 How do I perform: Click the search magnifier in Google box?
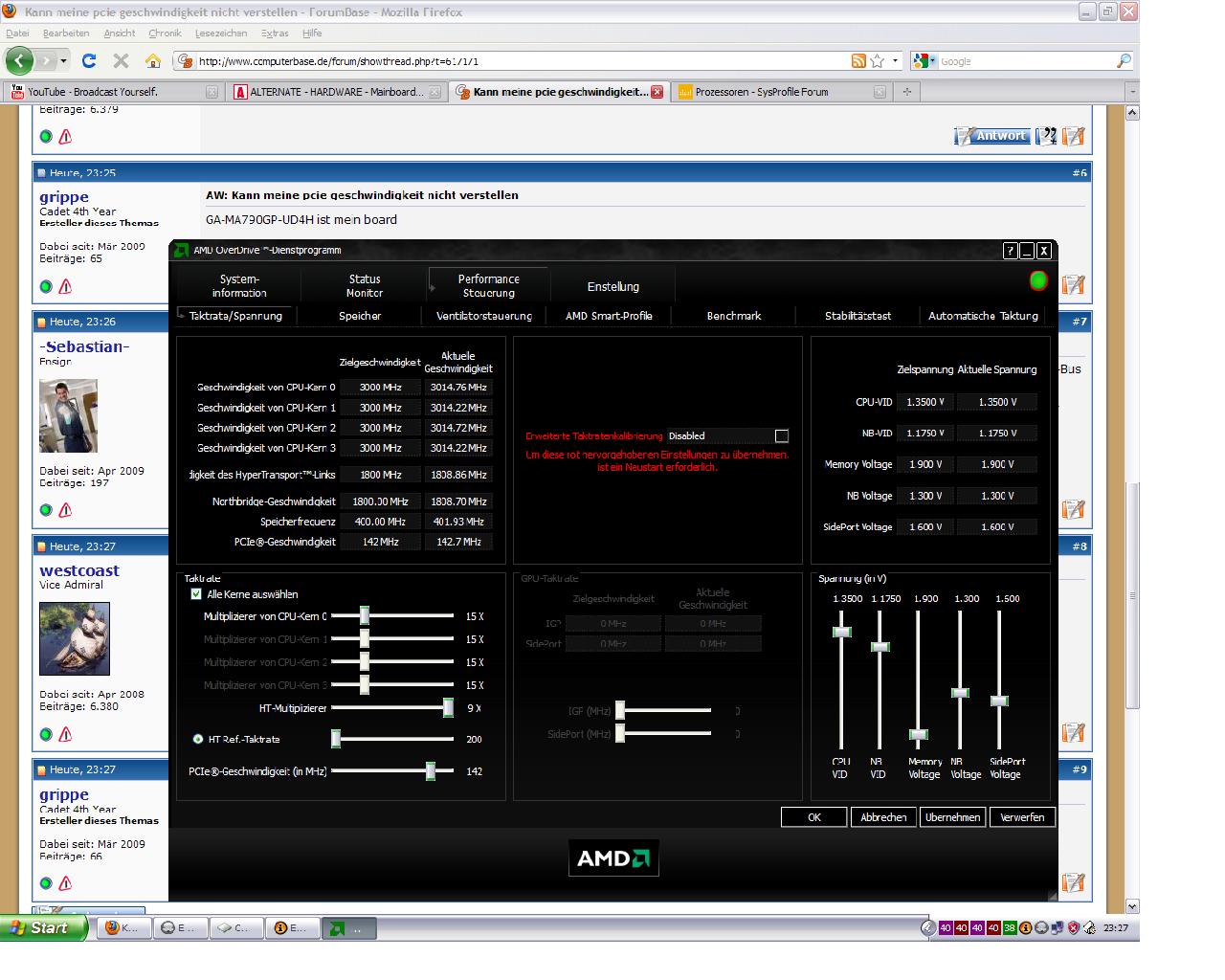tap(1124, 61)
